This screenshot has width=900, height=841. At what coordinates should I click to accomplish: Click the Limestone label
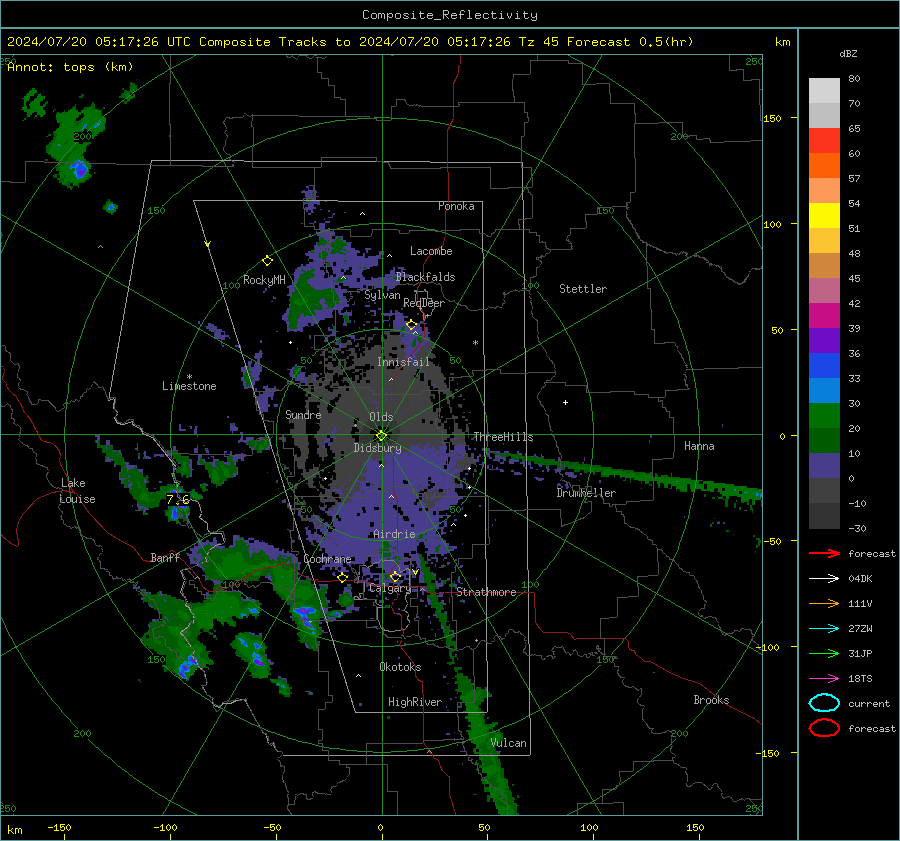pyautogui.click(x=189, y=386)
